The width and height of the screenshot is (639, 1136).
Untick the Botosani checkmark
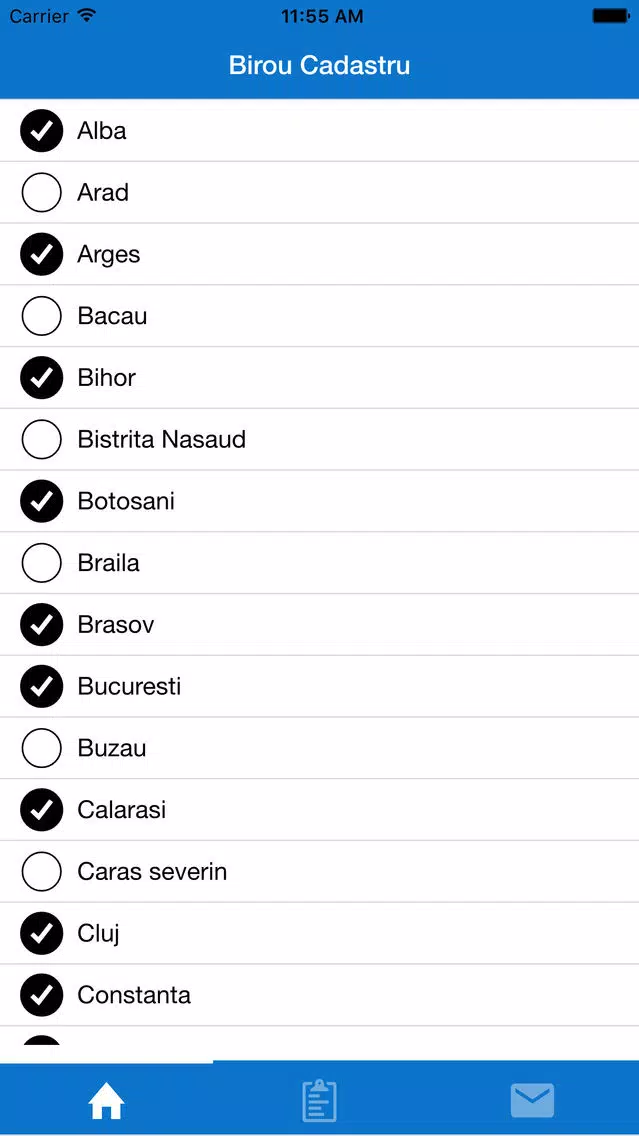point(41,501)
